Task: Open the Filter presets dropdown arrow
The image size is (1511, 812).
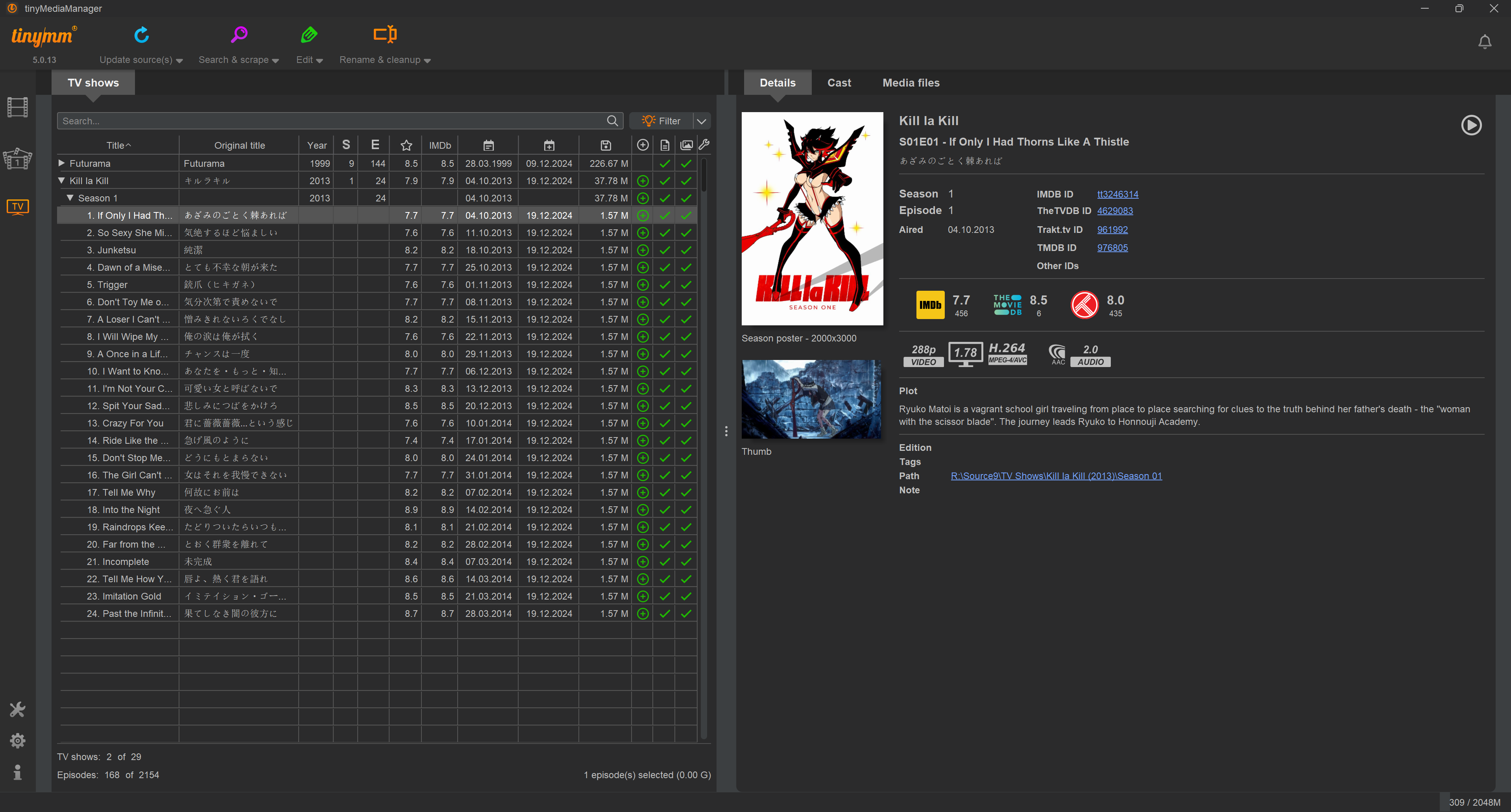Action: pyautogui.click(x=702, y=121)
